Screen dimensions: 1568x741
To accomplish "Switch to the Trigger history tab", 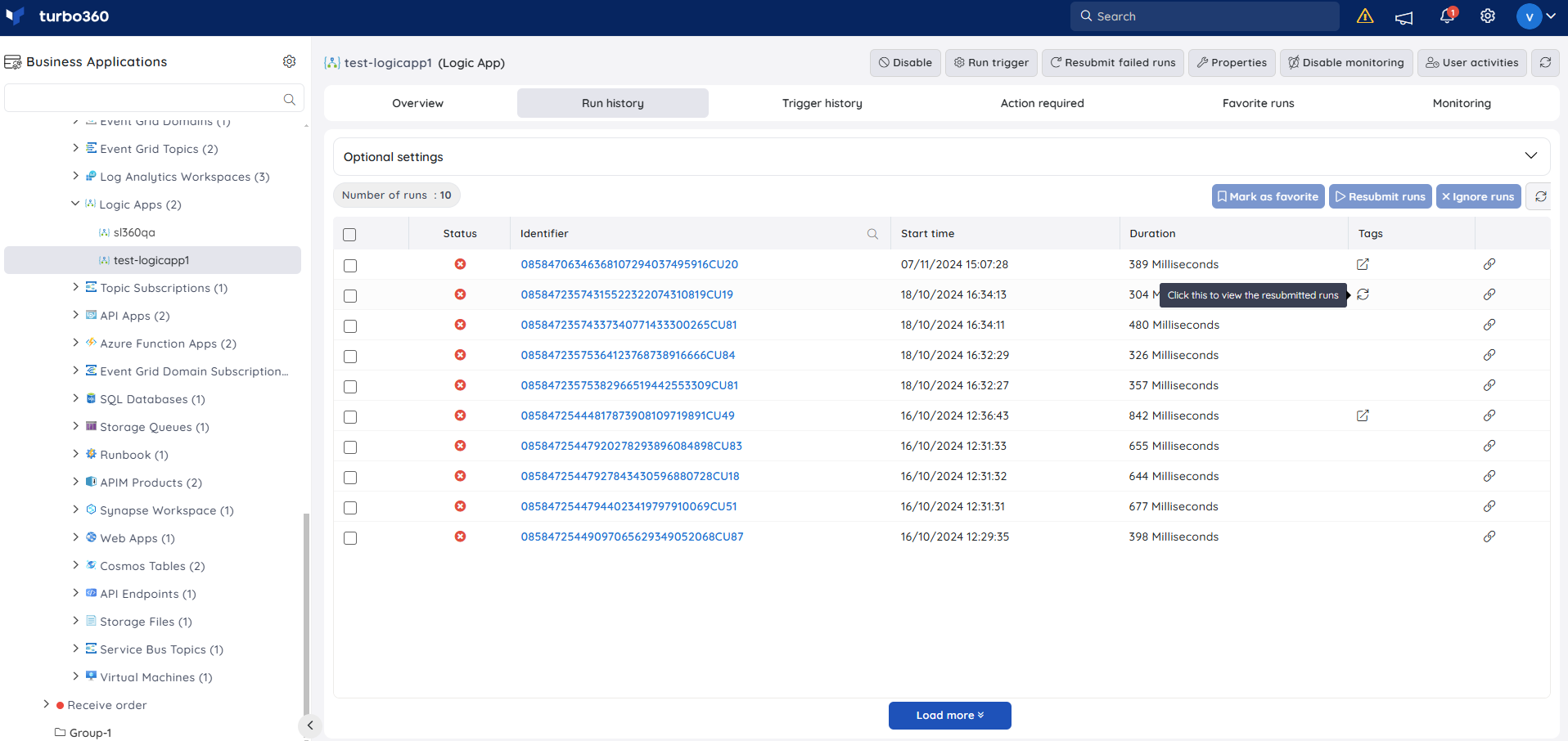I will [822, 103].
